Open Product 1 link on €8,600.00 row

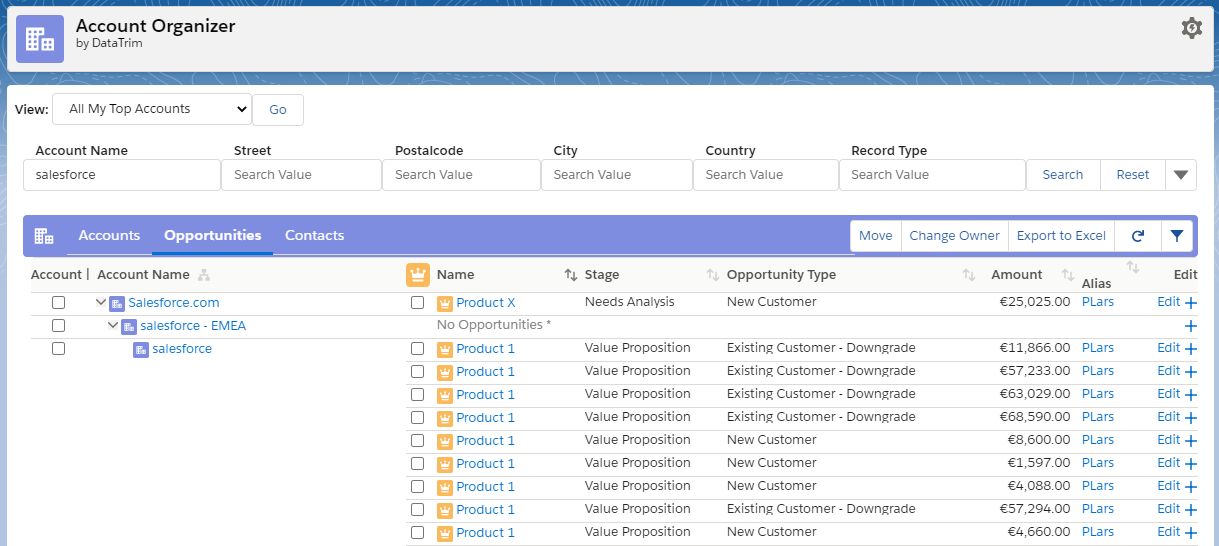click(486, 441)
